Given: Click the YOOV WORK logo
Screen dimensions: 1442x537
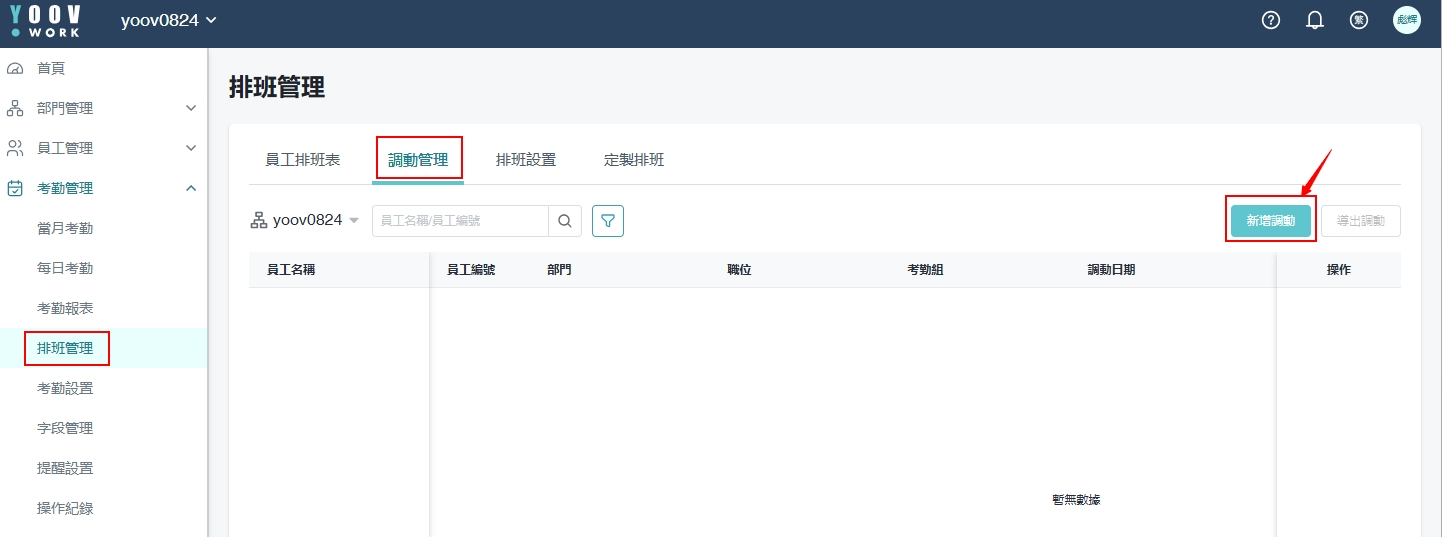Looking at the screenshot, I should [x=45, y=21].
